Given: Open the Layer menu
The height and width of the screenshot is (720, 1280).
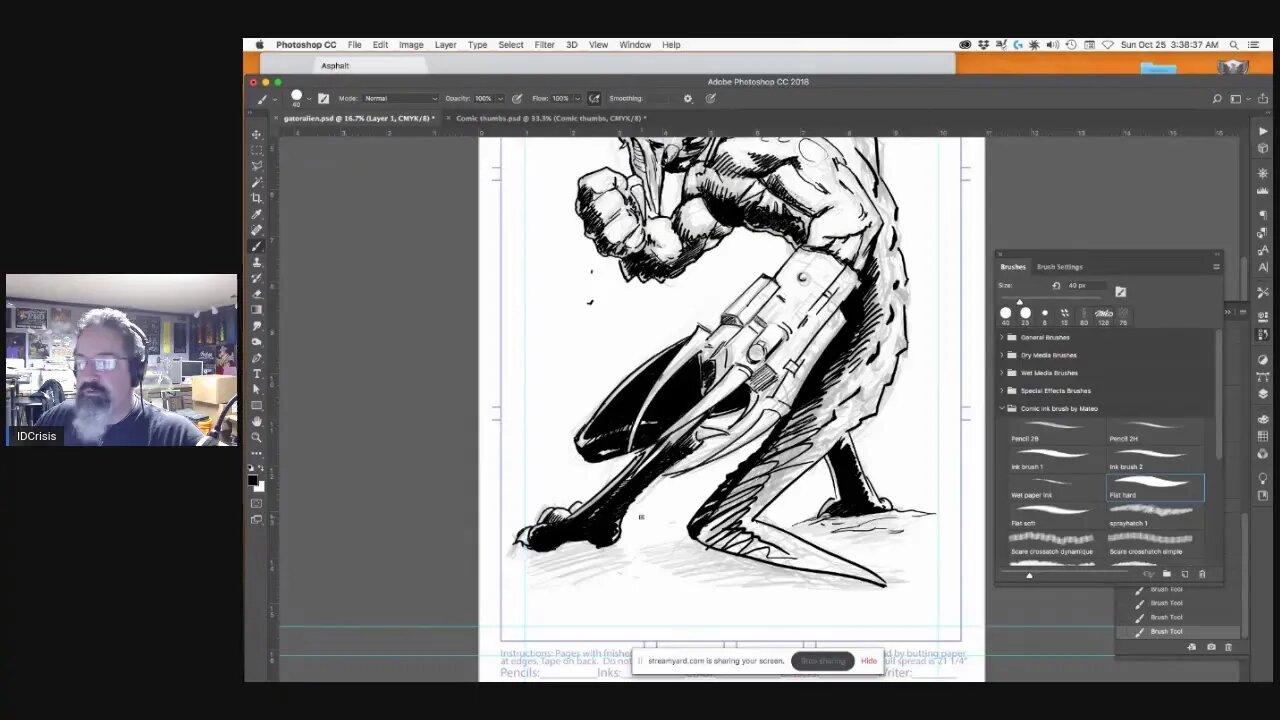Looking at the screenshot, I should pyautogui.click(x=445, y=45).
